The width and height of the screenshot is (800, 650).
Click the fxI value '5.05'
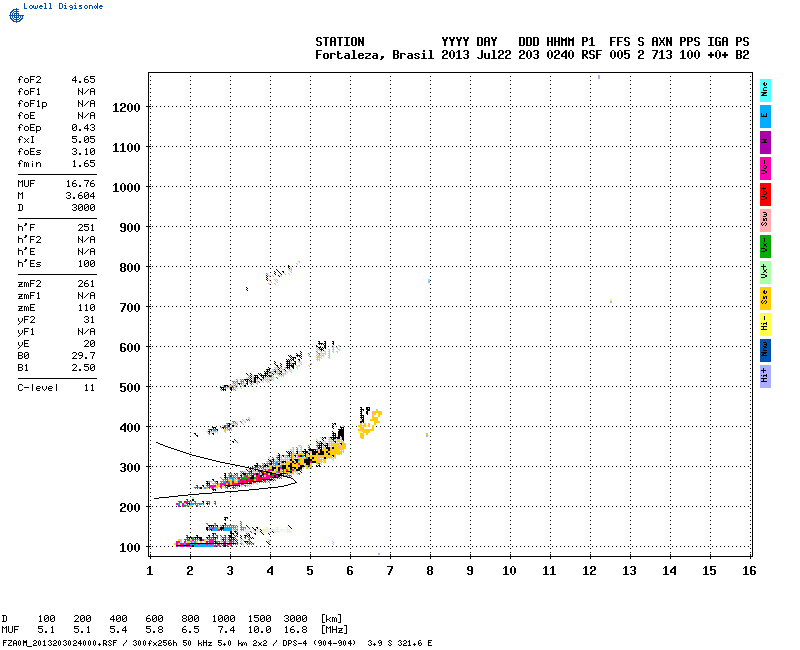click(x=83, y=140)
